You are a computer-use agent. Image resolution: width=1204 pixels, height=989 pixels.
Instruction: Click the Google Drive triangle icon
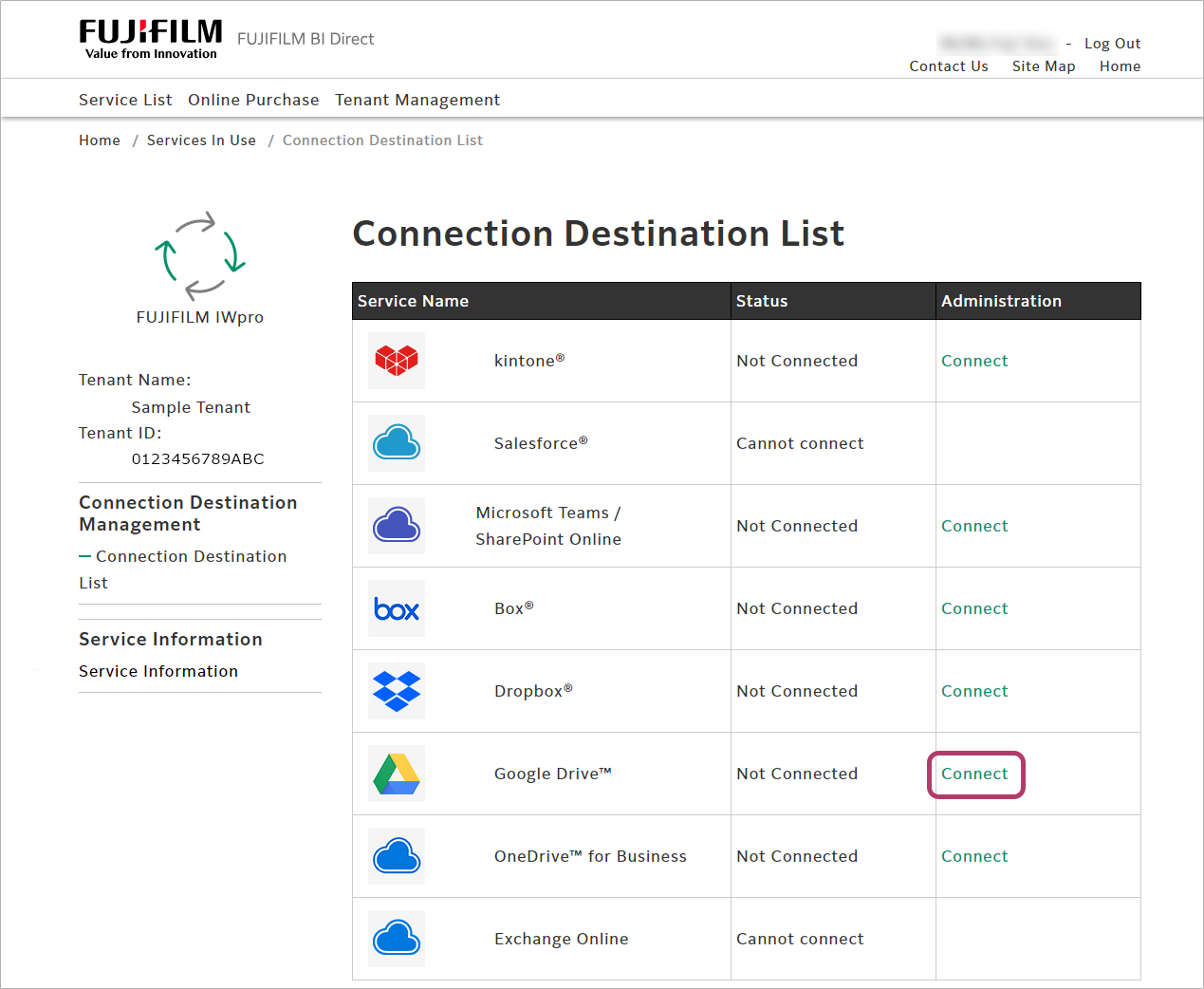pyautogui.click(x=397, y=774)
